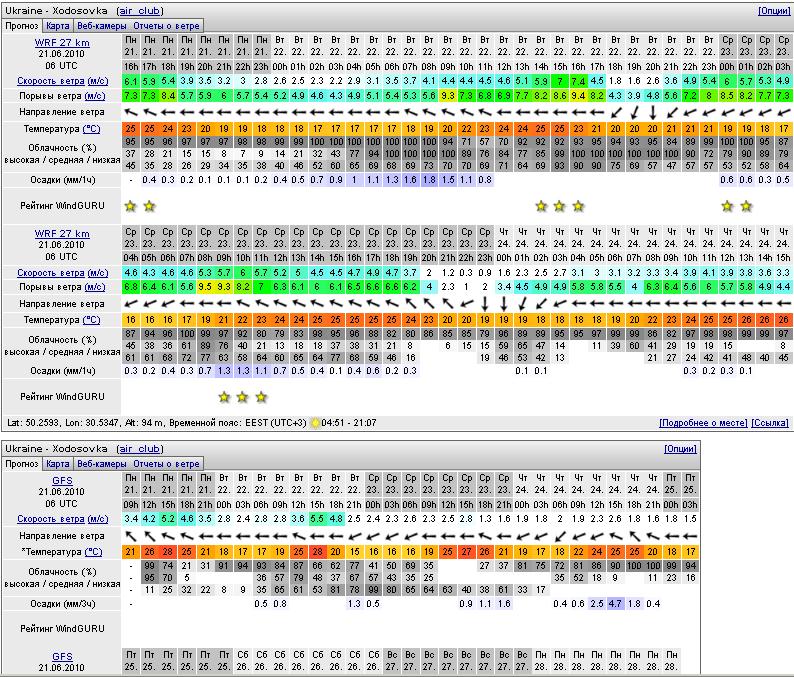794x677 pixels.
Task: Click the [Ссылка] link
Action: tap(770, 423)
